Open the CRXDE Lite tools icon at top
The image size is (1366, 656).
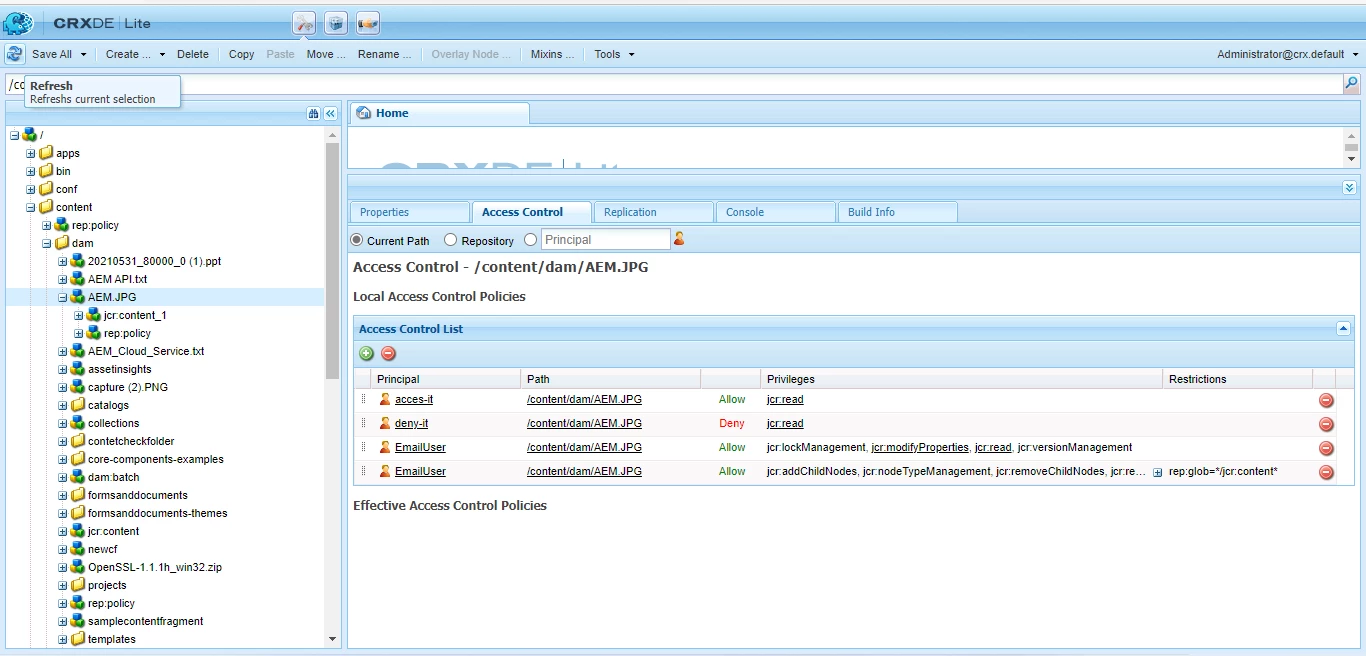tap(305, 22)
